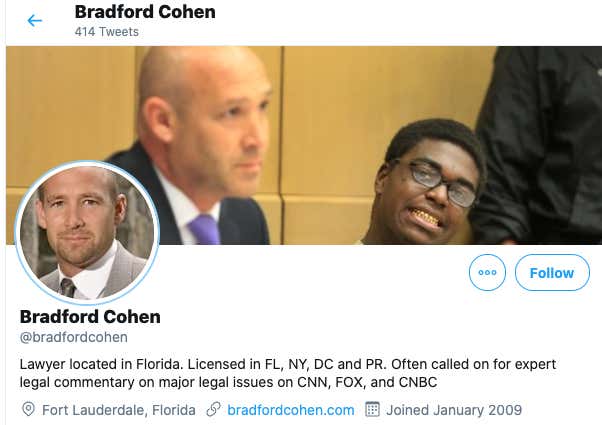
Task: Click the Bradford Cohen title in top header
Action: [145, 12]
